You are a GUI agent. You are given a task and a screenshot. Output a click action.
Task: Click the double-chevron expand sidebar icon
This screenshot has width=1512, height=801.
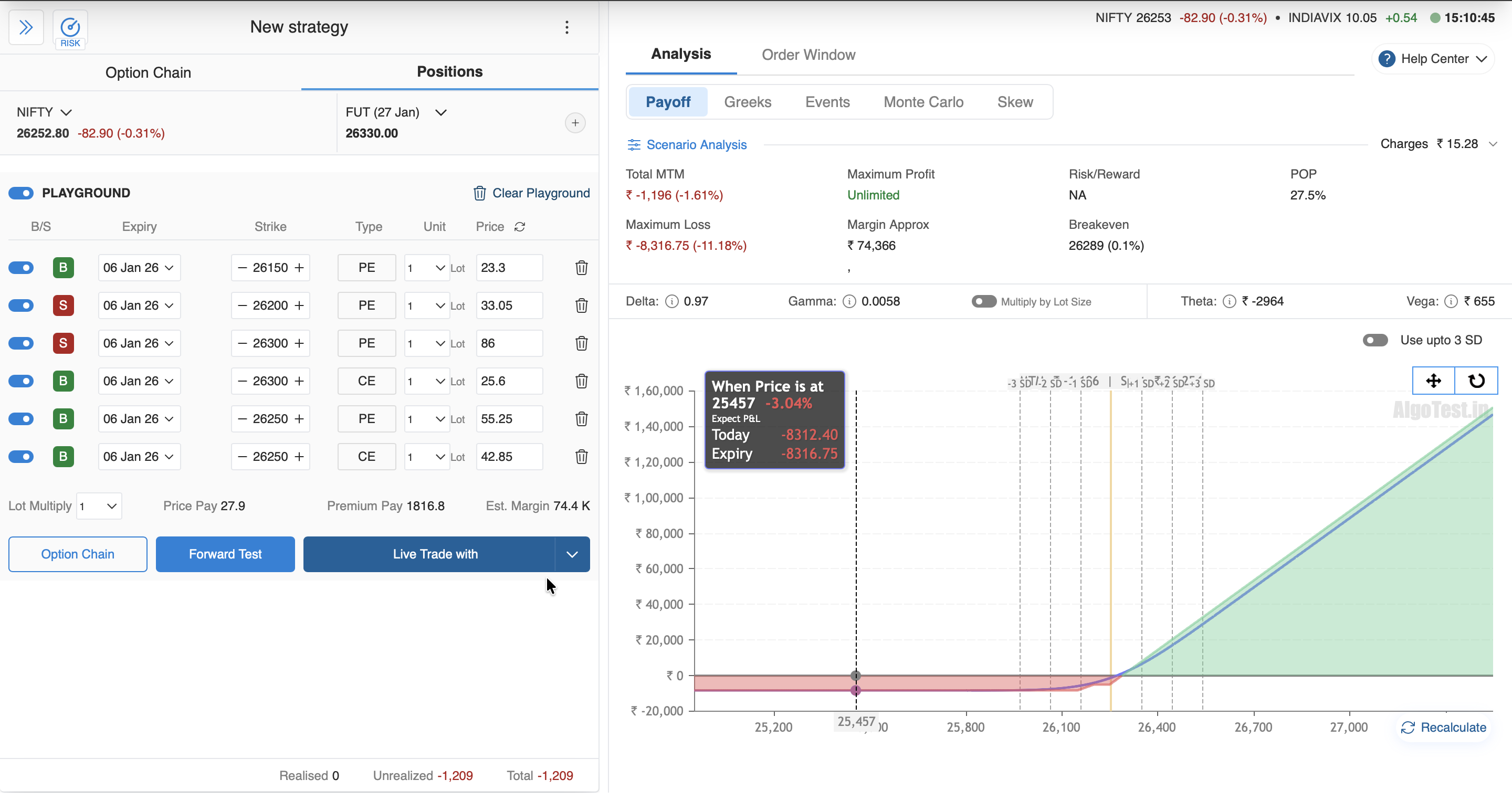(26, 27)
